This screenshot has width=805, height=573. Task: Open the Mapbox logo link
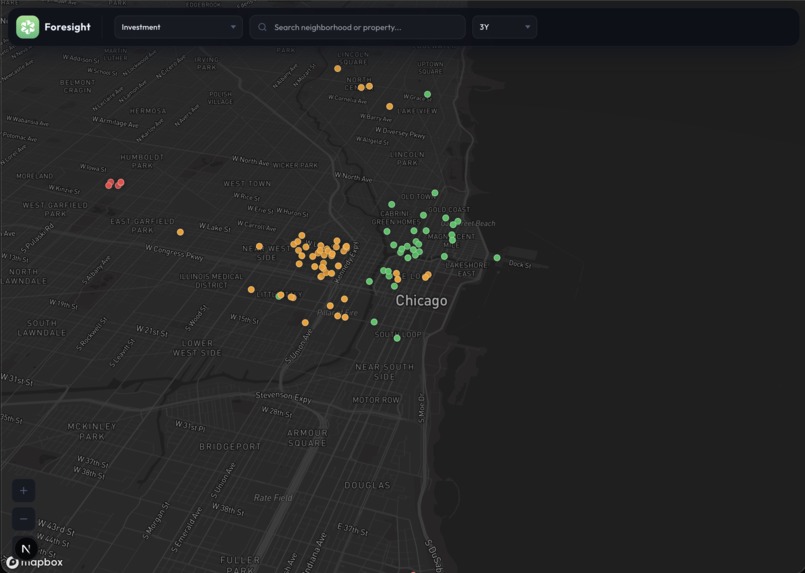point(34,562)
